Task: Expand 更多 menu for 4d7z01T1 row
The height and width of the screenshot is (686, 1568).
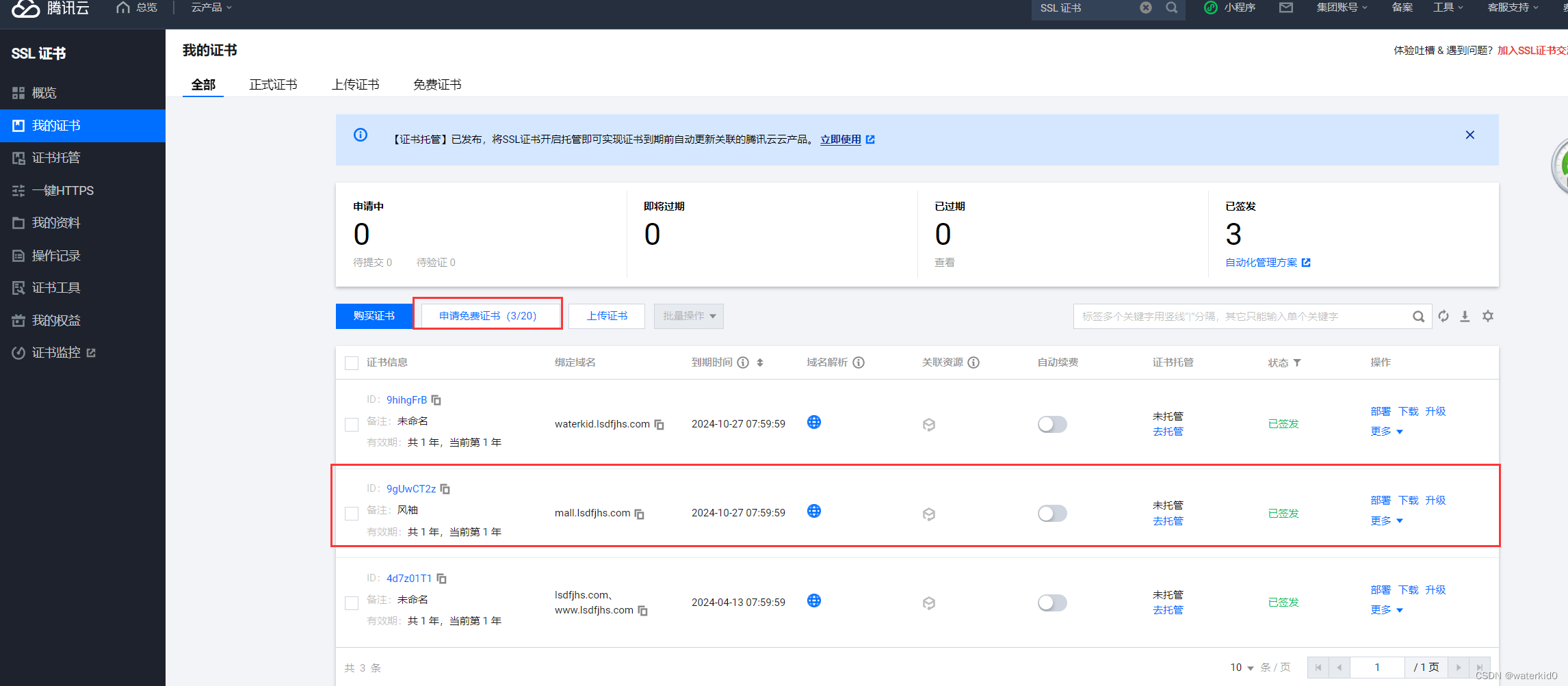Action: click(x=1387, y=610)
